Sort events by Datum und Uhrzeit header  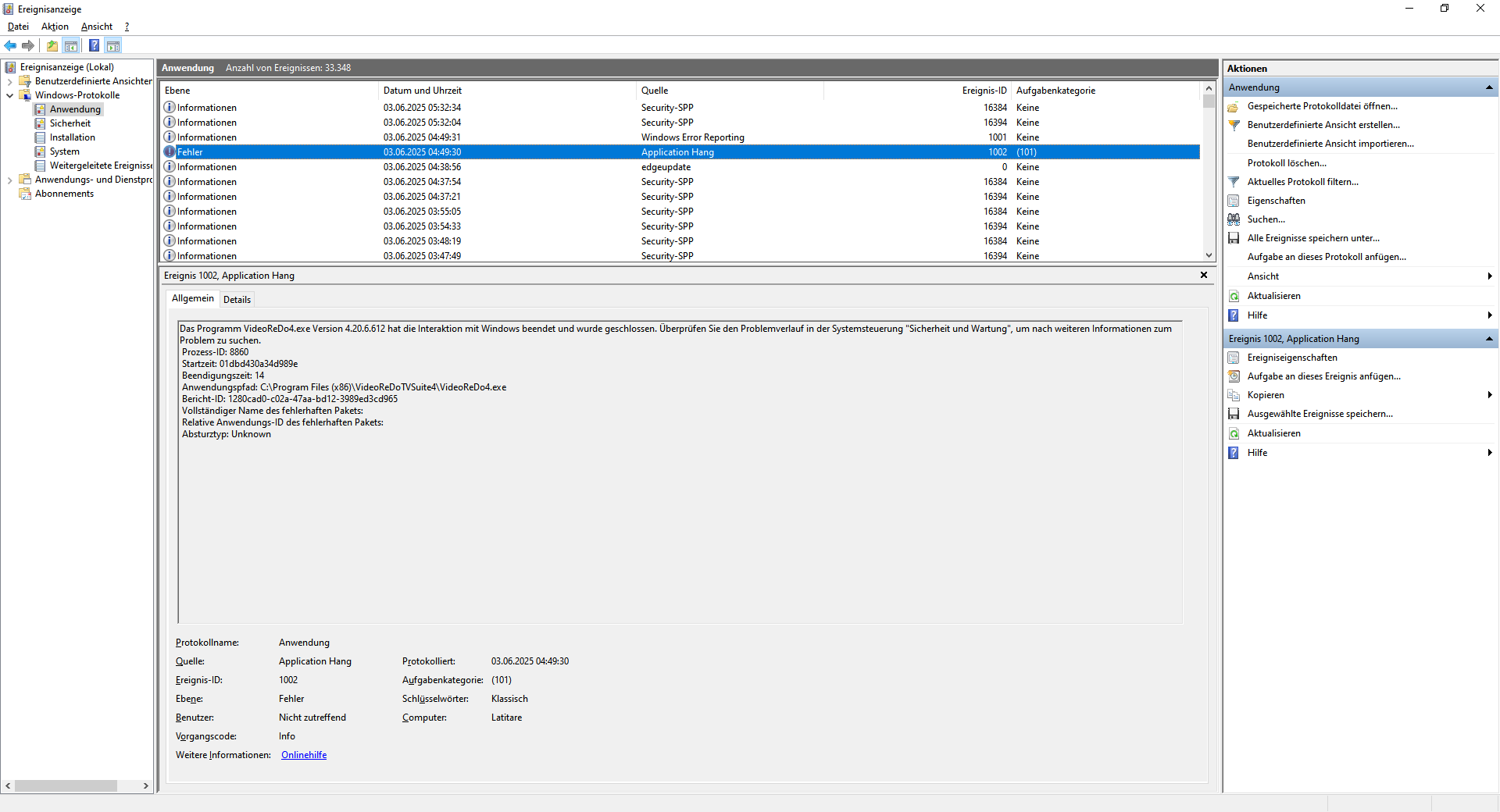(x=508, y=91)
